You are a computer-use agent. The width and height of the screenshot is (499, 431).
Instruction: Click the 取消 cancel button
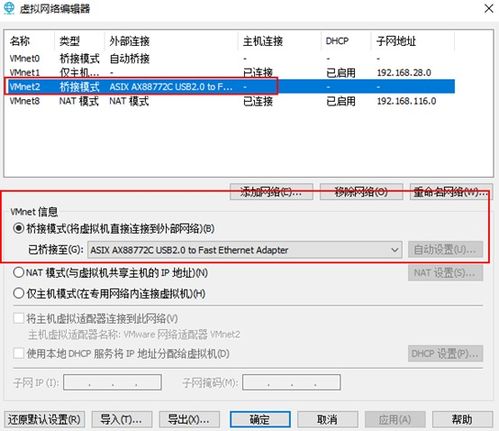click(x=328, y=419)
